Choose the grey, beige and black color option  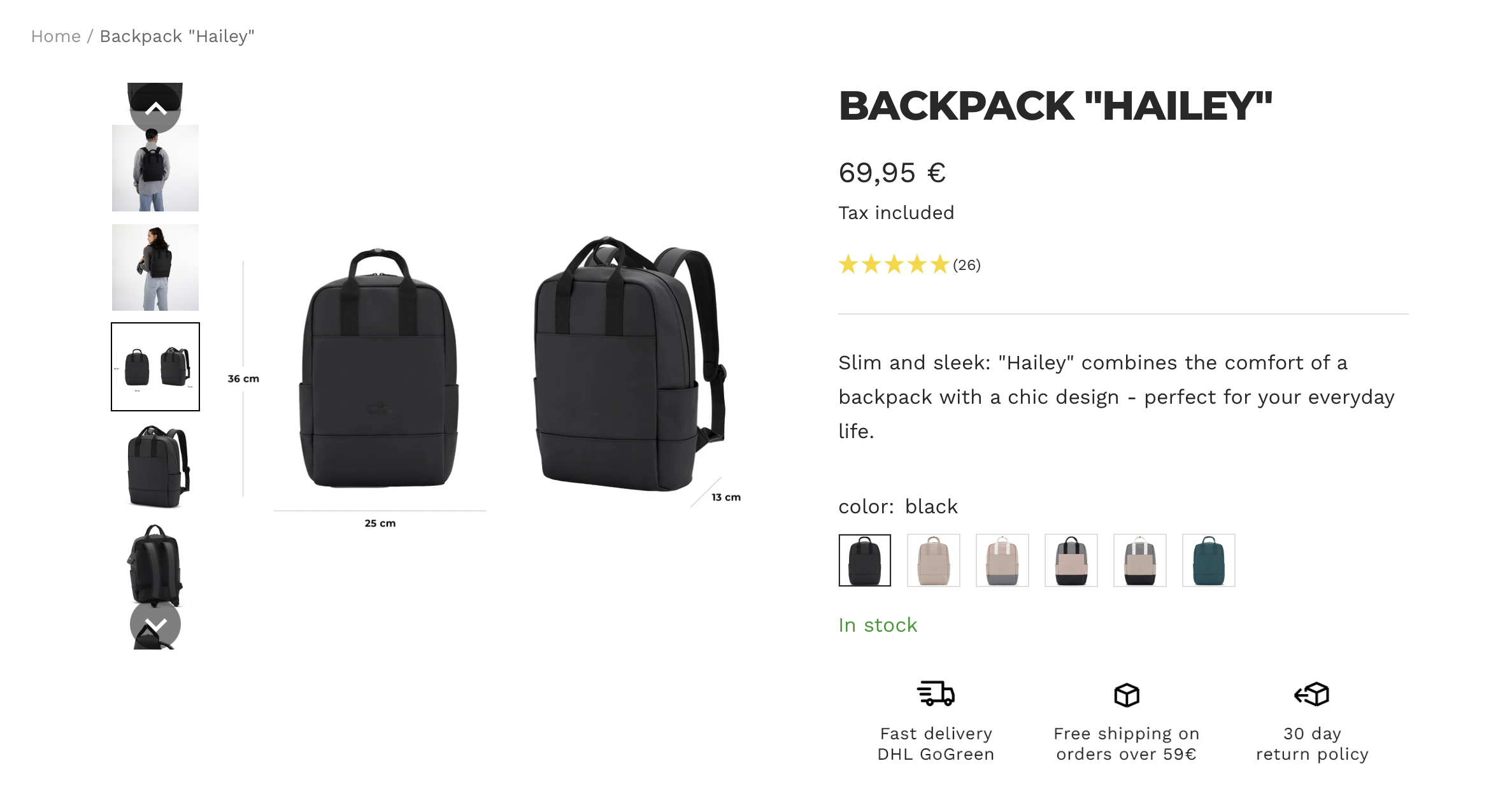click(1139, 560)
